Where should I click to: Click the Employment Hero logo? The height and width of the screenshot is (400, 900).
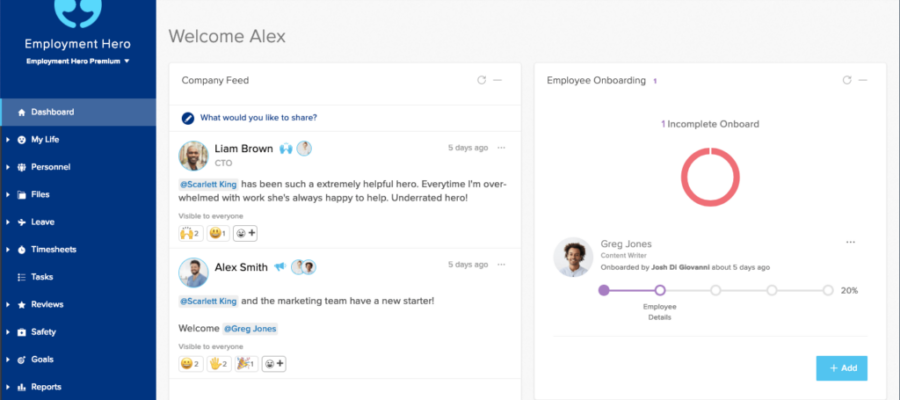[77, 13]
